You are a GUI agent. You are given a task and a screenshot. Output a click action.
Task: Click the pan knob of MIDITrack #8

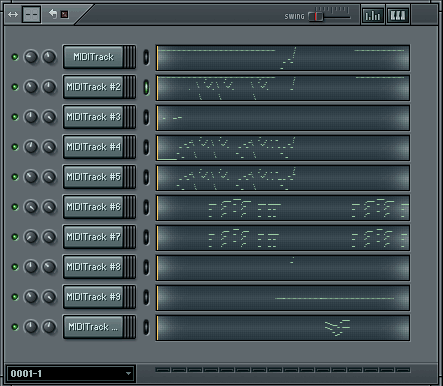(x=31, y=267)
